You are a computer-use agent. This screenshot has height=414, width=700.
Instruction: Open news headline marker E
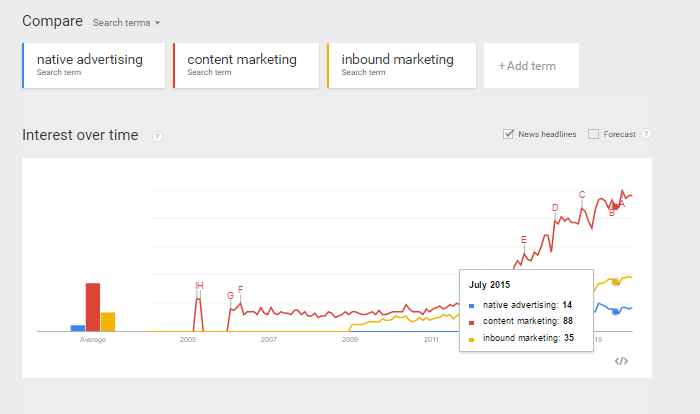[523, 240]
